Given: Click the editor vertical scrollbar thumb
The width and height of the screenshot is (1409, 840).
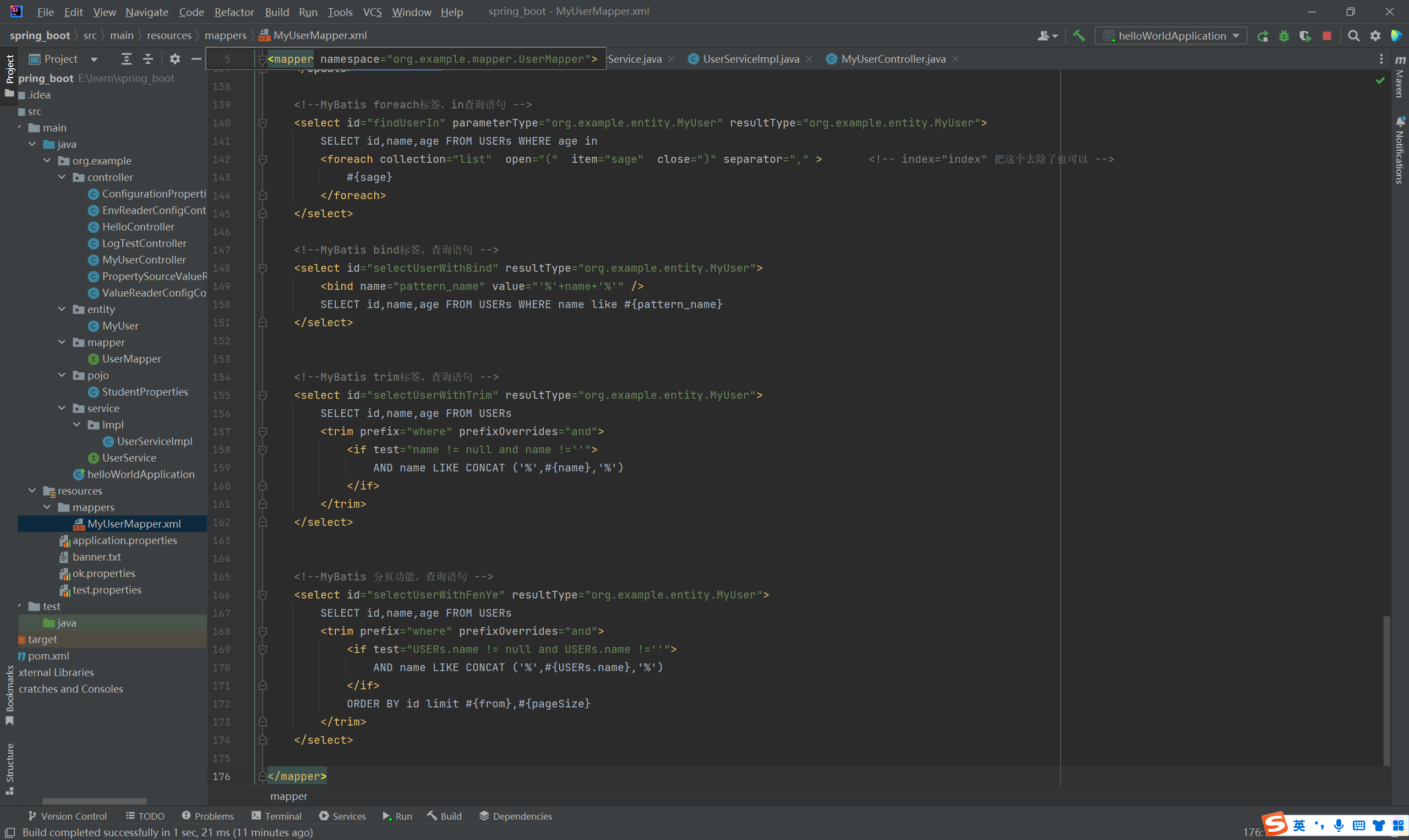Looking at the screenshot, I should (x=1386, y=690).
